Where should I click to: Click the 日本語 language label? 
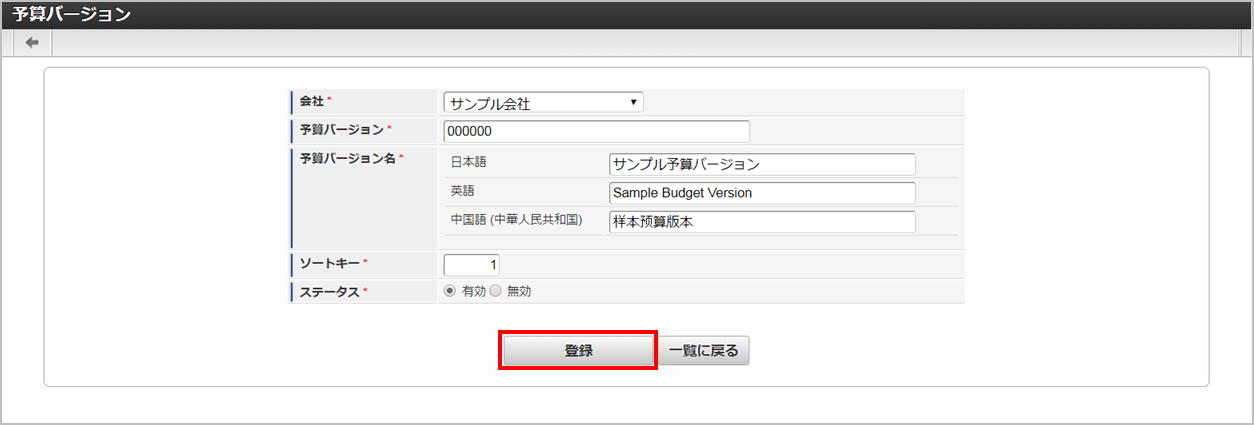(x=468, y=162)
